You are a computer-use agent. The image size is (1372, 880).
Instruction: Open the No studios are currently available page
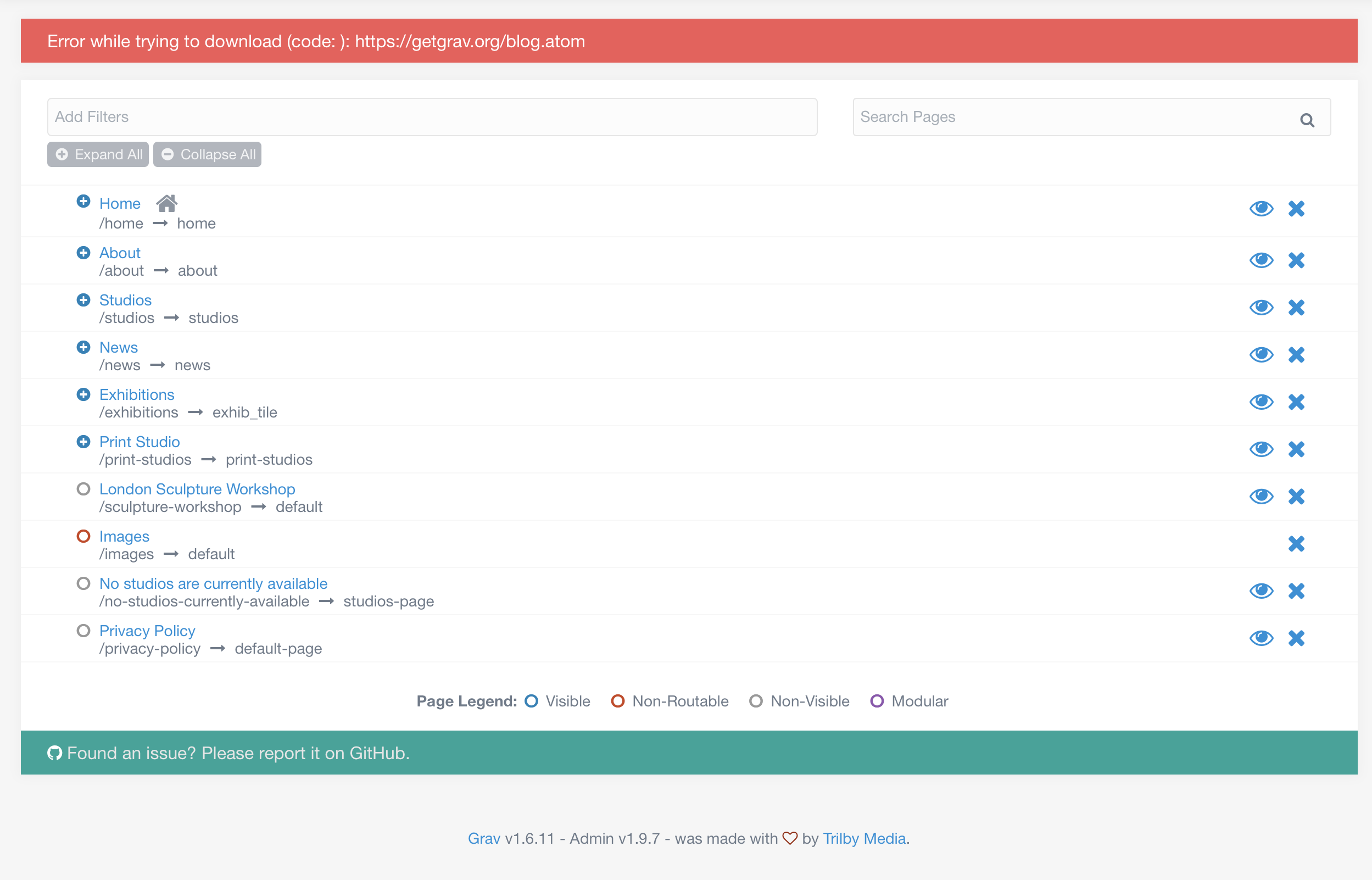[213, 583]
